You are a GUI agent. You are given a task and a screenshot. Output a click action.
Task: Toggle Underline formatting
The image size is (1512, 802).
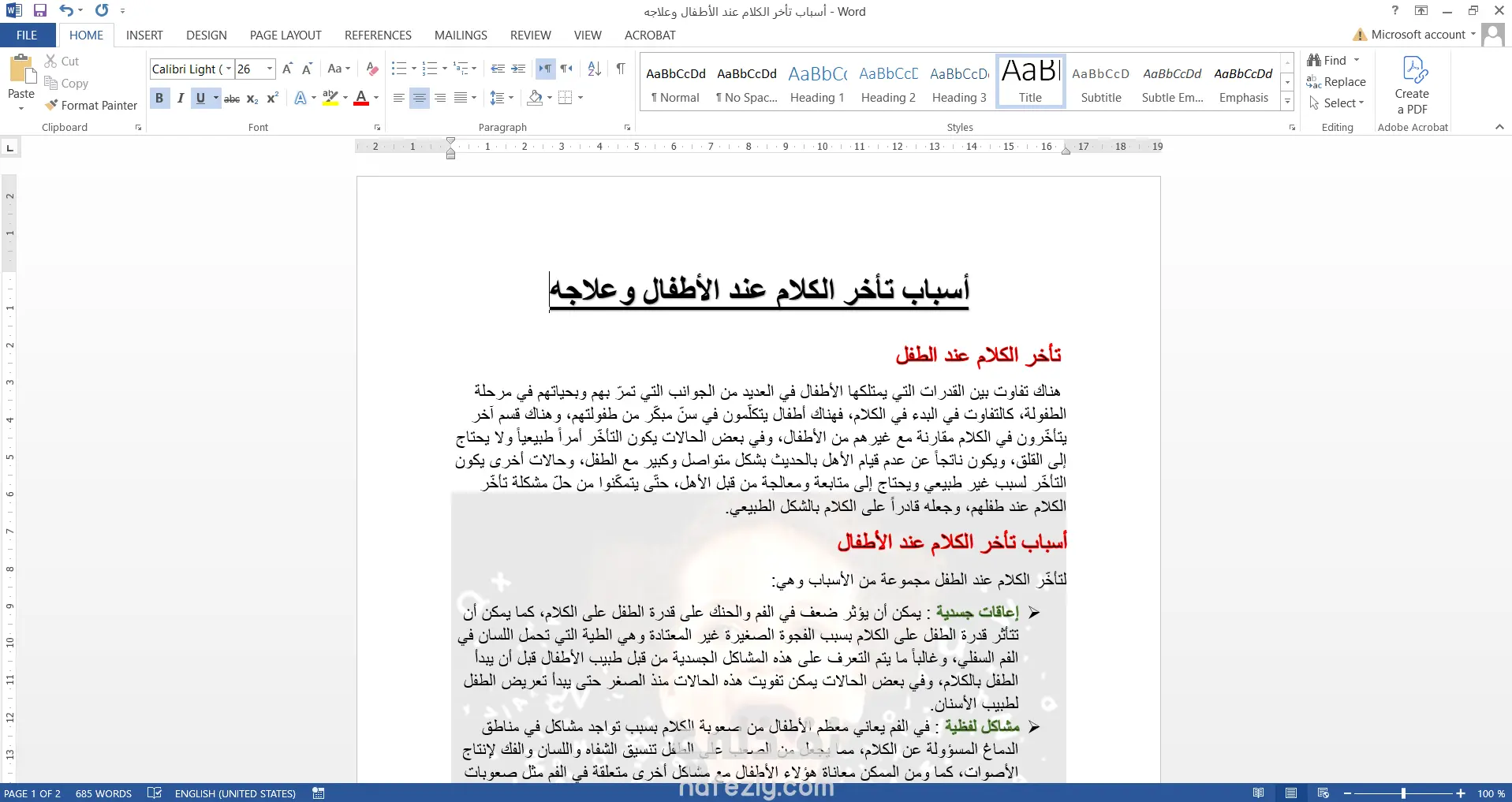coord(200,99)
